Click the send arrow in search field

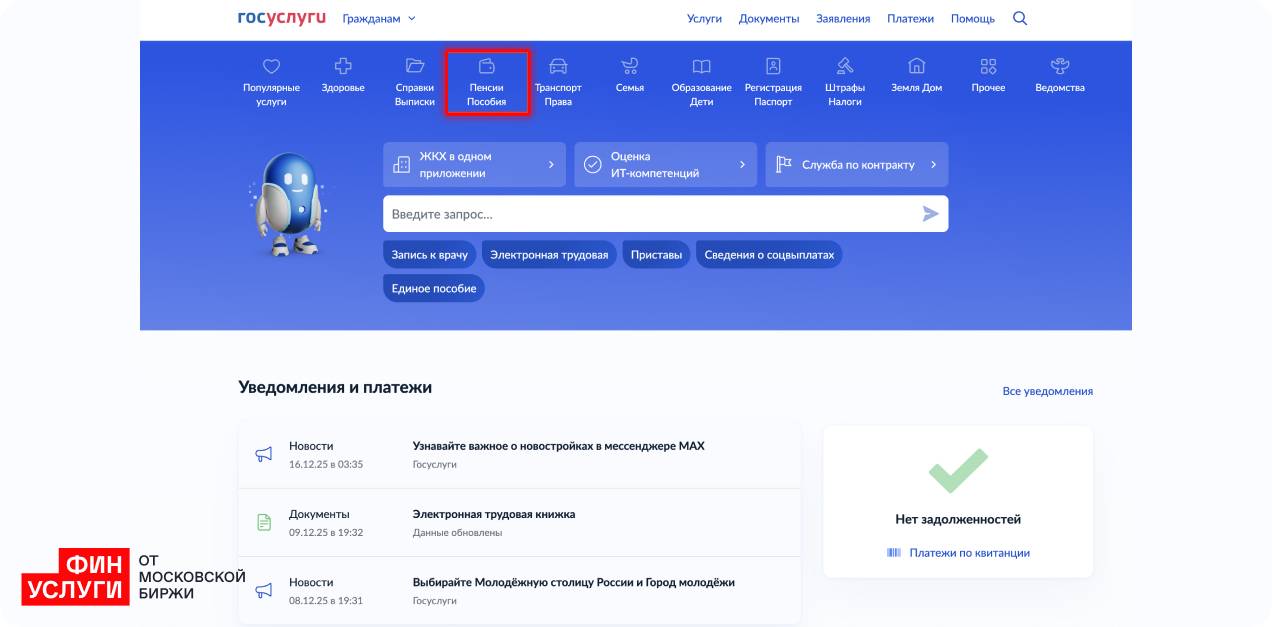coord(930,214)
